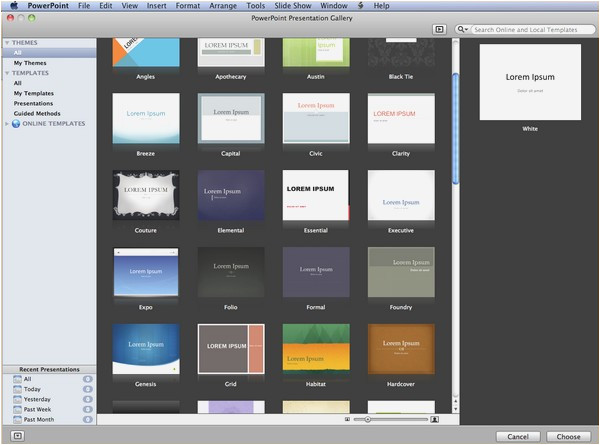Screen dimensions: 600x445
Task: Open the Window menu
Action: [x=334, y=5]
